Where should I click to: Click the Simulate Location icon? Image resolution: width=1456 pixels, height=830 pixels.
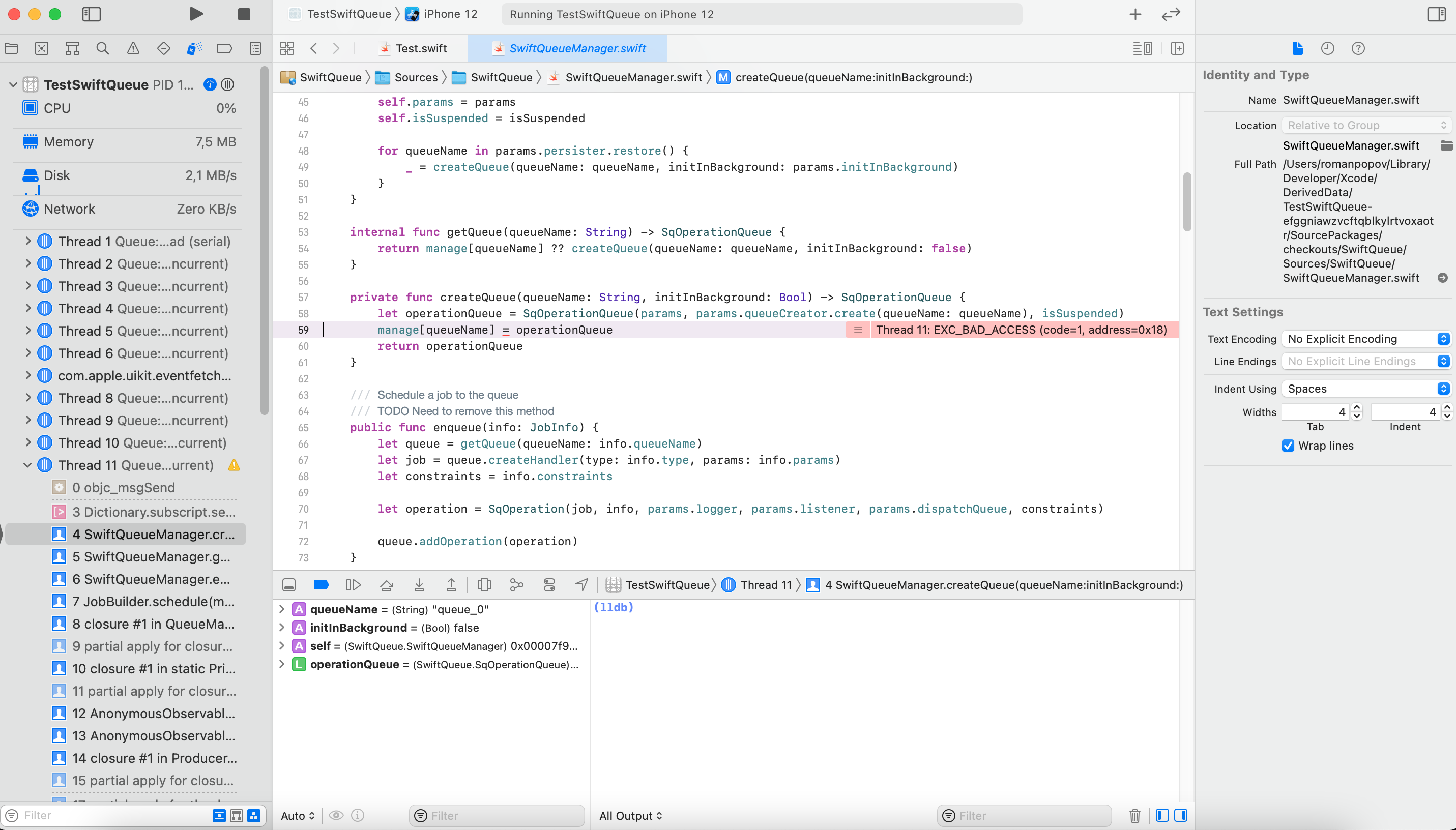[581, 584]
